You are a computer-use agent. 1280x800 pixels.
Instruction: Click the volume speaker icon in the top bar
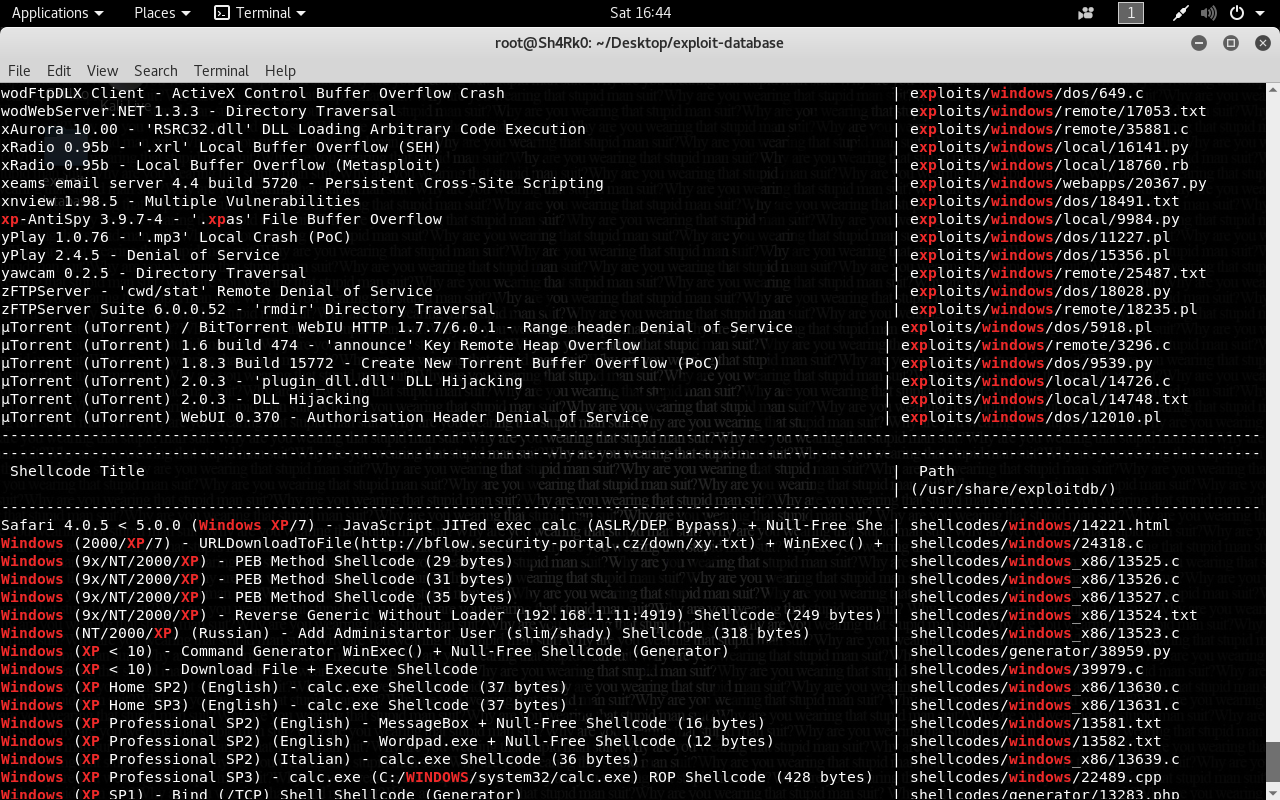coord(1207,13)
